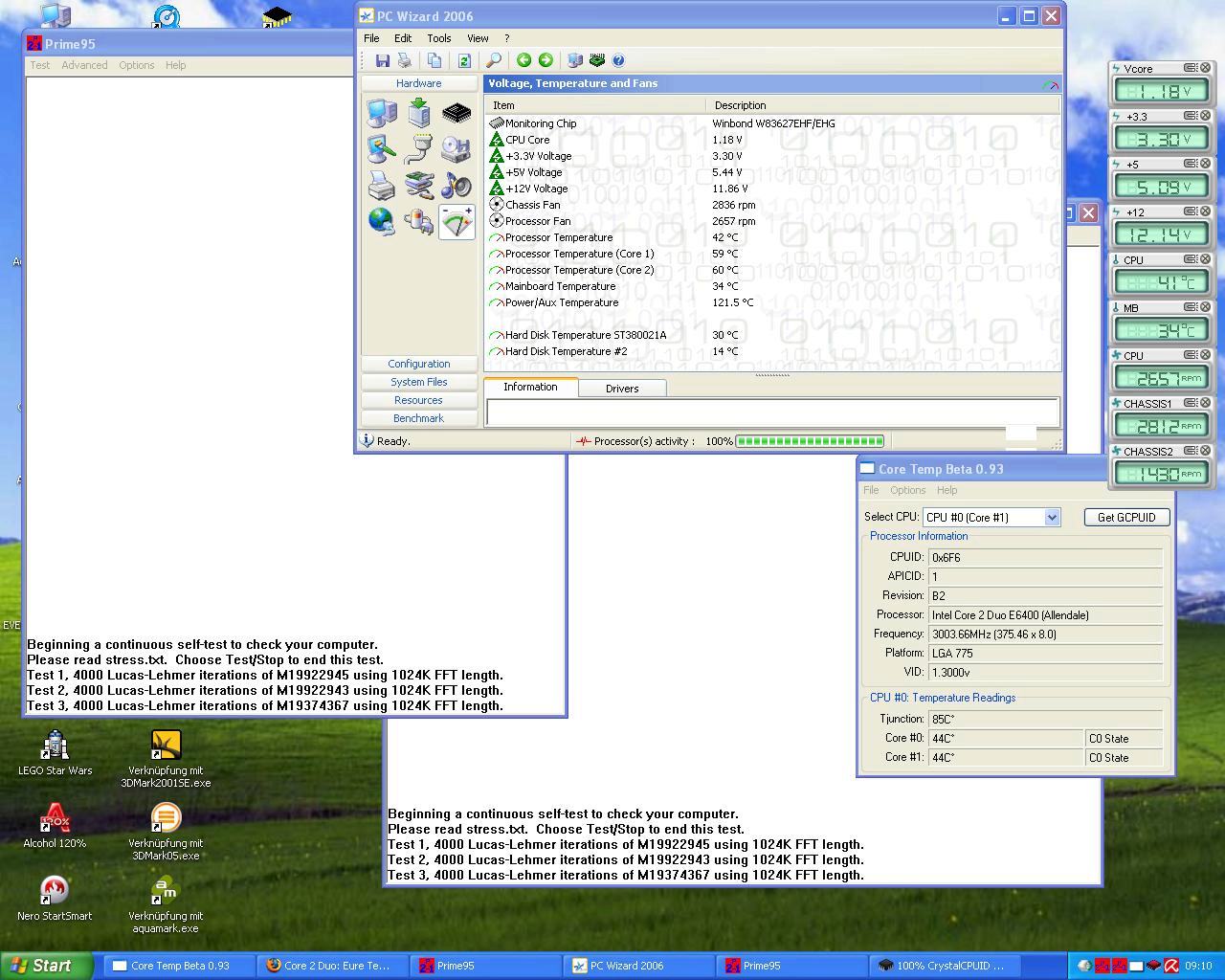Open the Advanced menu in Prime95

[x=84, y=65]
